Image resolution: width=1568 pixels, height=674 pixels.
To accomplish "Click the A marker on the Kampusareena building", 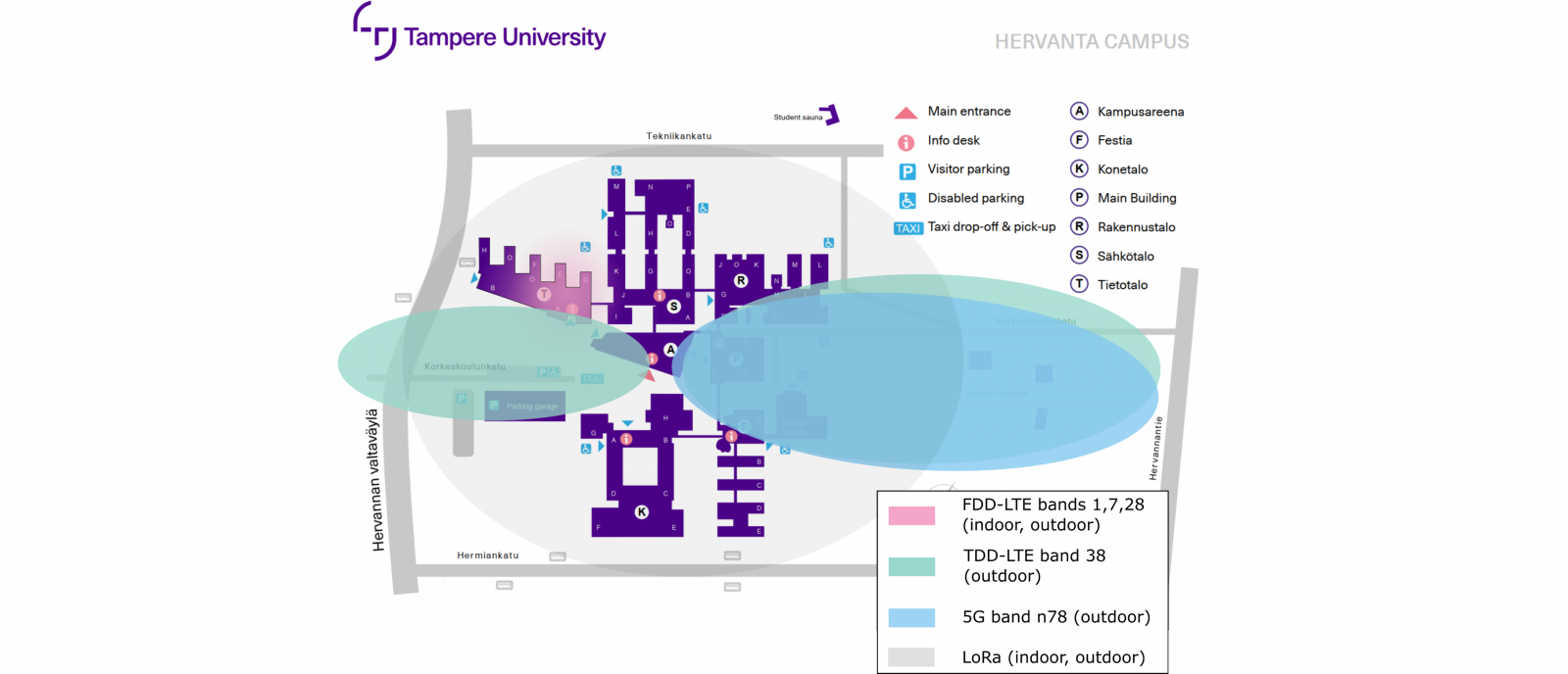I will [x=670, y=350].
